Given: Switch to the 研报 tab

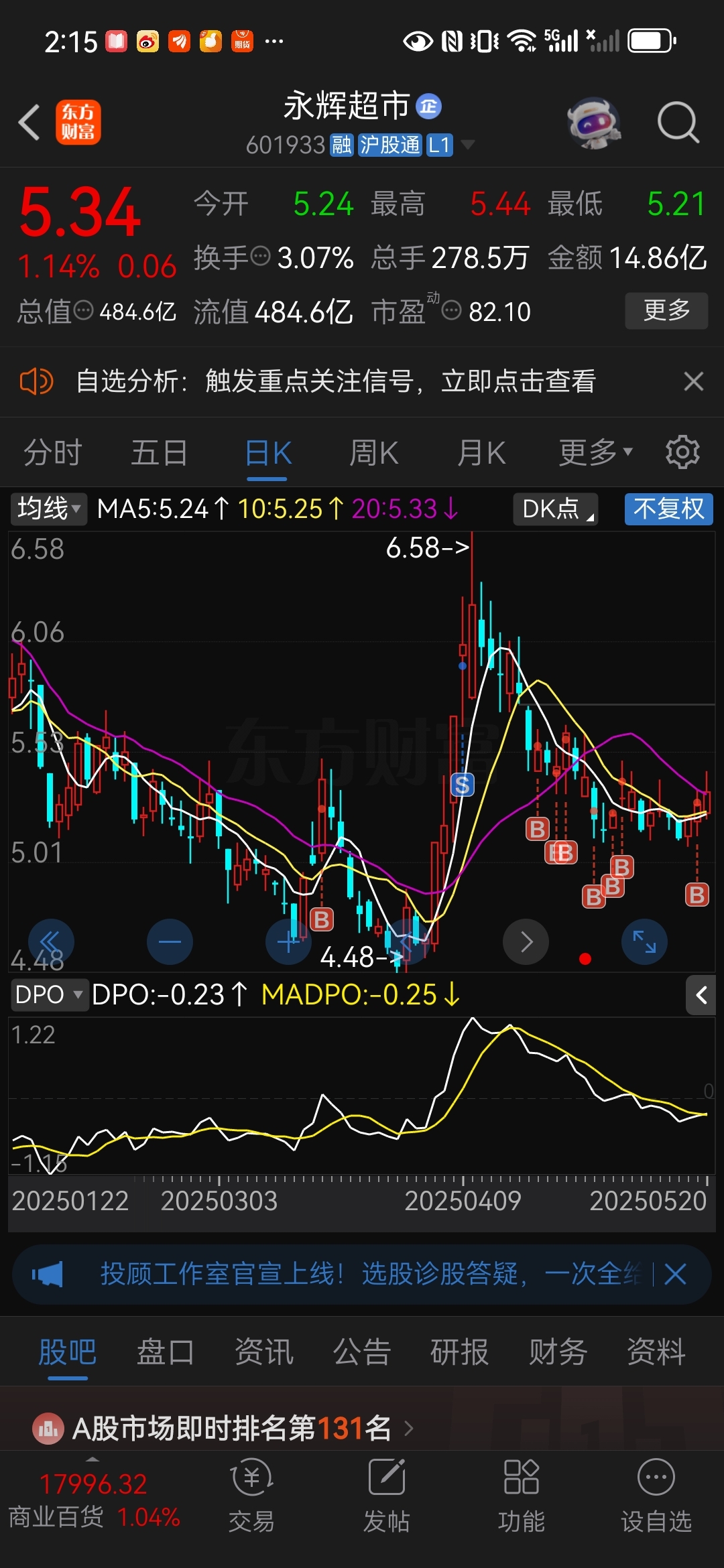Looking at the screenshot, I should tap(460, 1352).
